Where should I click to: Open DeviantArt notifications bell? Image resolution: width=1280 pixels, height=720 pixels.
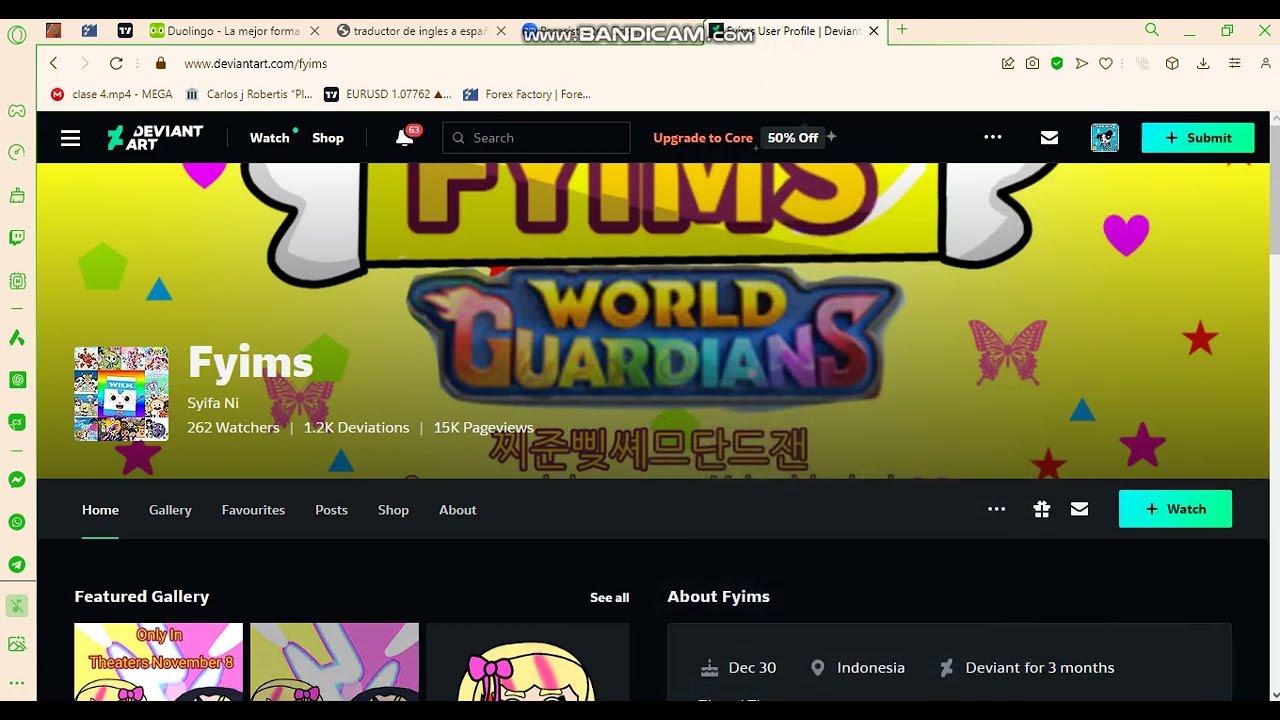(x=405, y=138)
